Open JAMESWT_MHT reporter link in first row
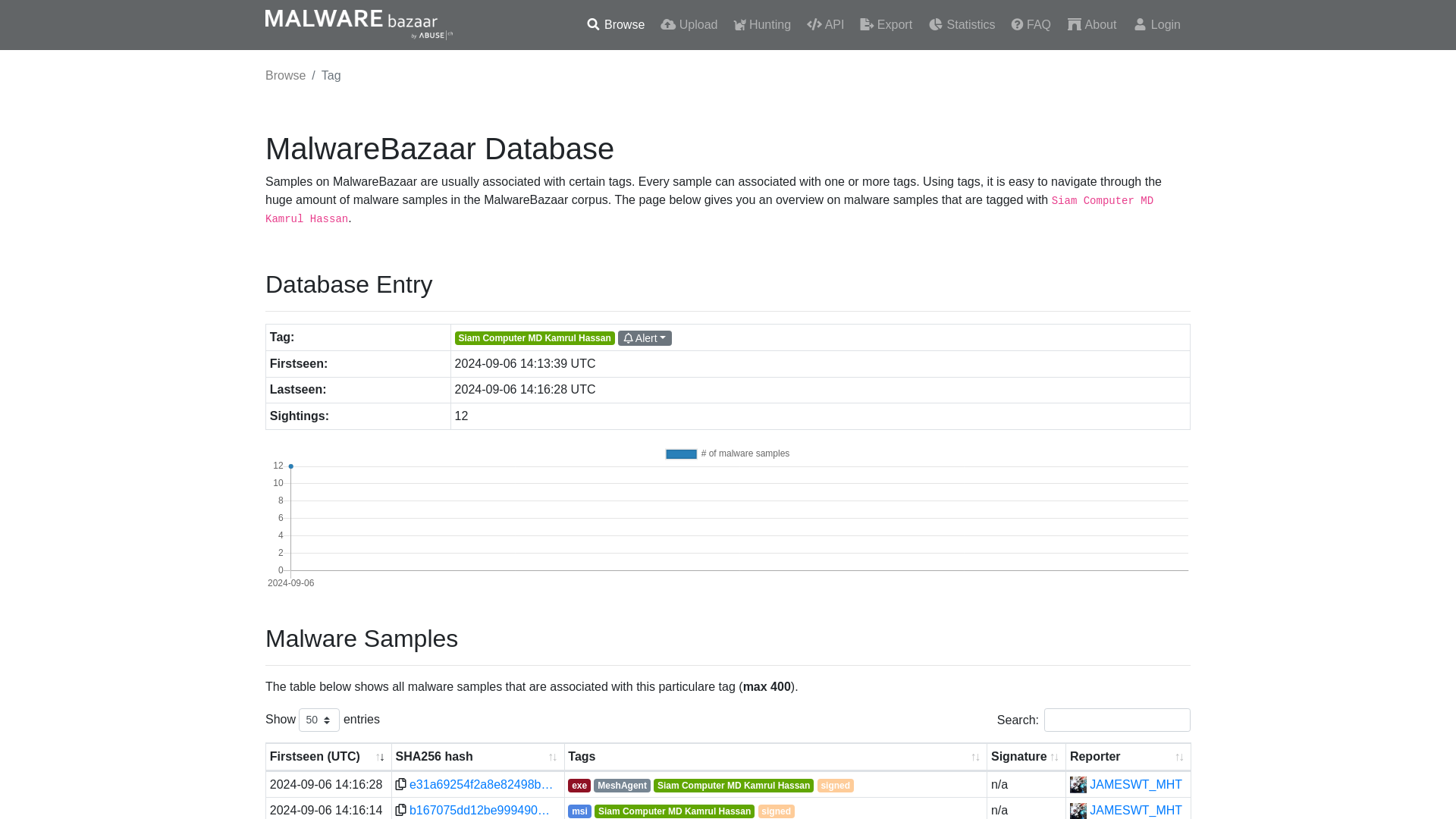Viewport: 1456px width, 819px height. tap(1135, 785)
